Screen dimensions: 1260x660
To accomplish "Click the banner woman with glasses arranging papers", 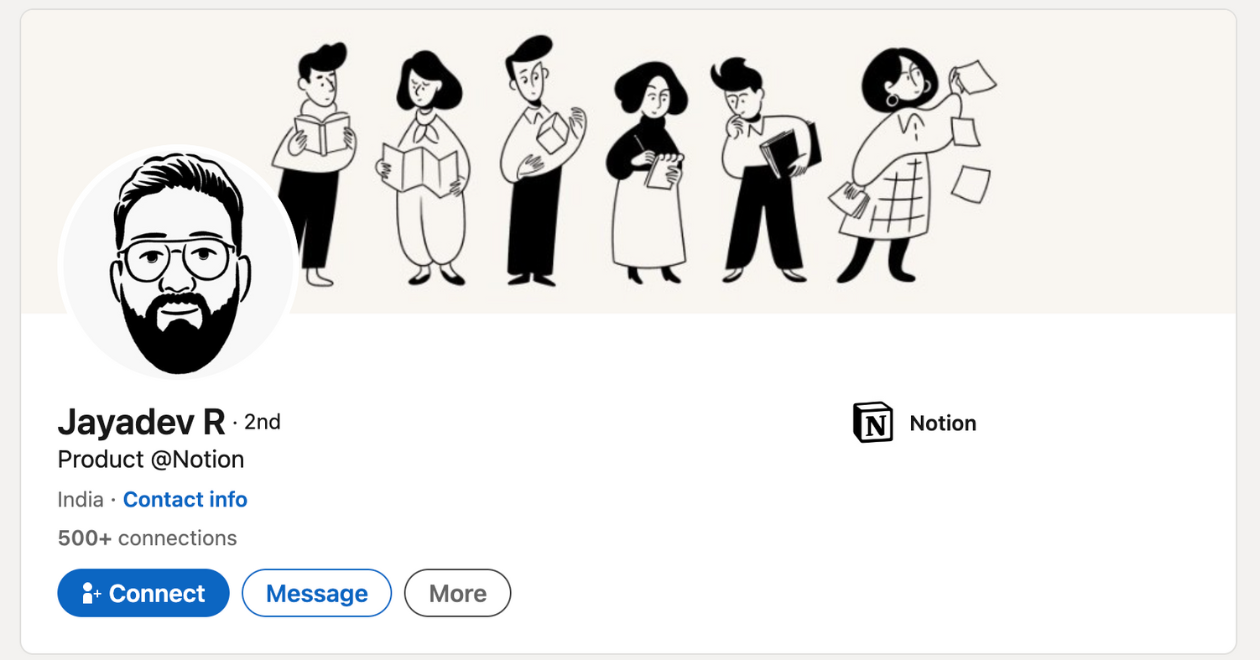I will tap(893, 165).
